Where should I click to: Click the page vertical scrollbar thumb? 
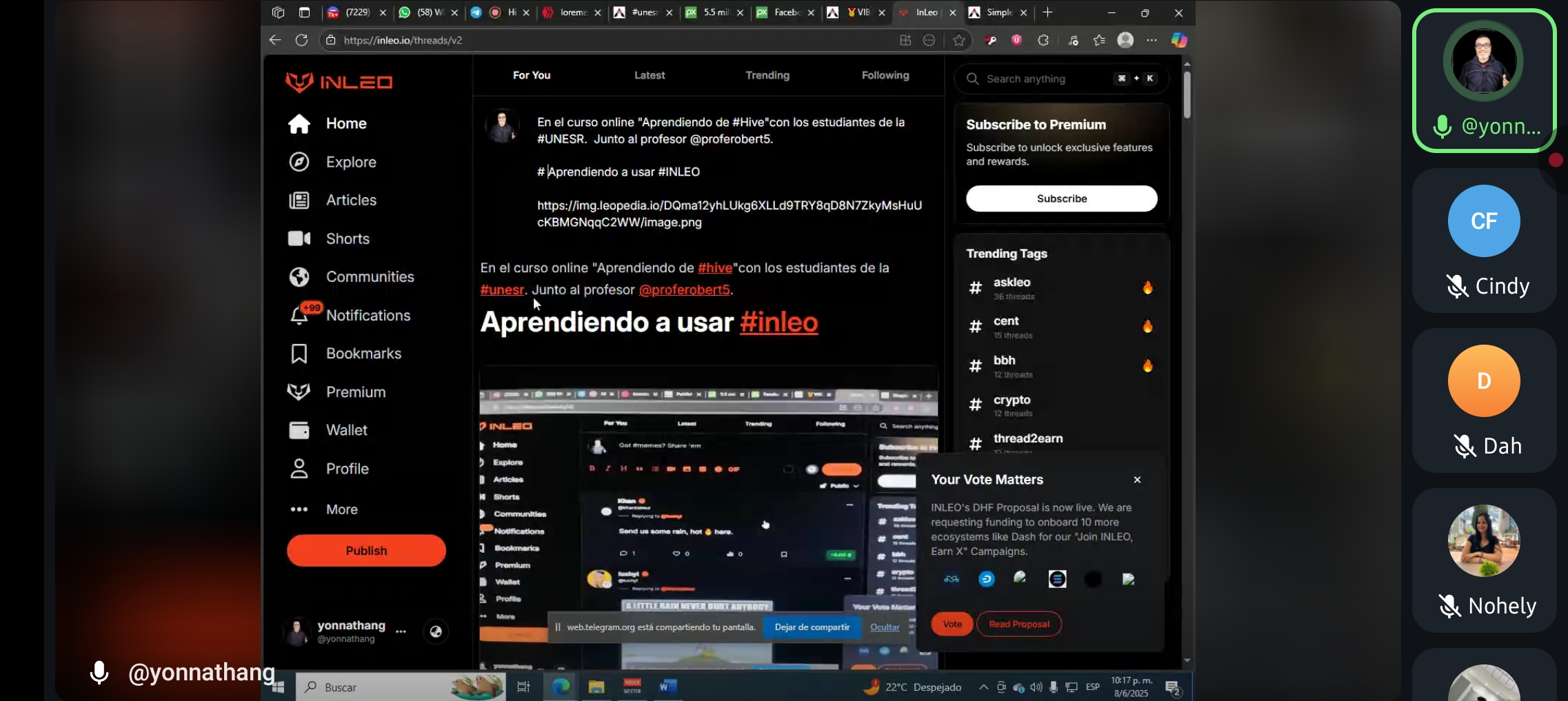point(1187,95)
